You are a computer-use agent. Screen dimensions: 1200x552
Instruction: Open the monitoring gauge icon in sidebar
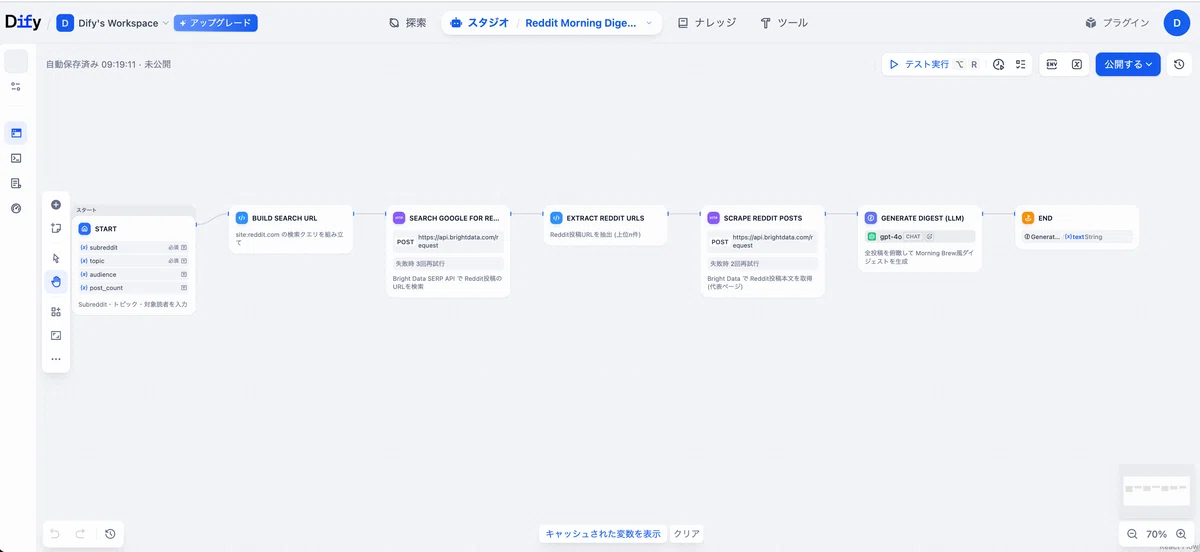(x=16, y=209)
